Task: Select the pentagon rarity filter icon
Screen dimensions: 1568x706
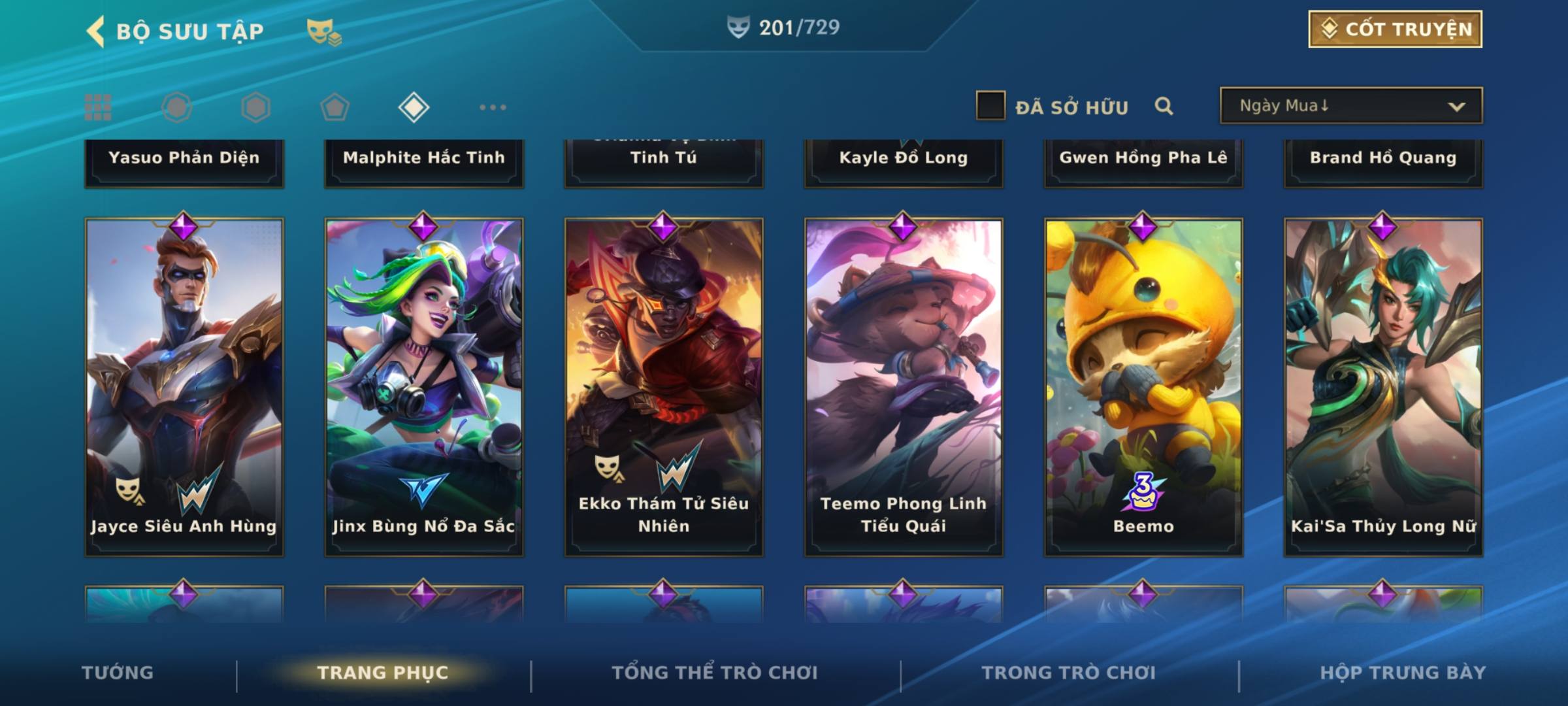Action: (335, 107)
